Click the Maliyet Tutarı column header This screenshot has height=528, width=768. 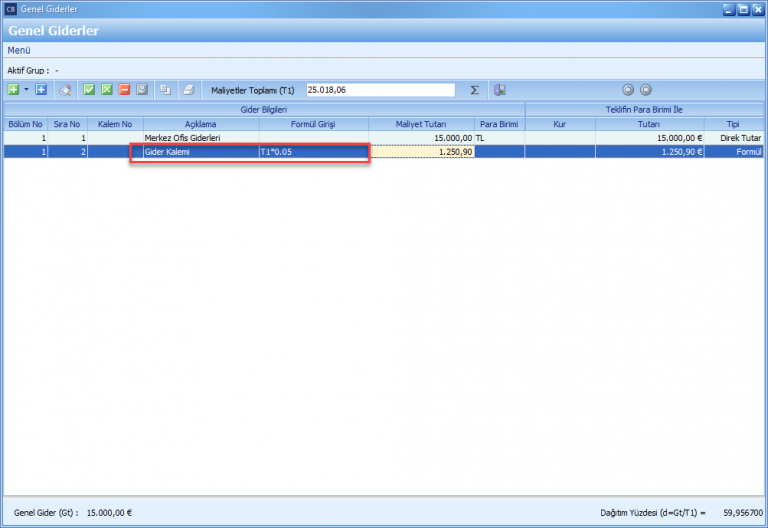click(x=420, y=124)
